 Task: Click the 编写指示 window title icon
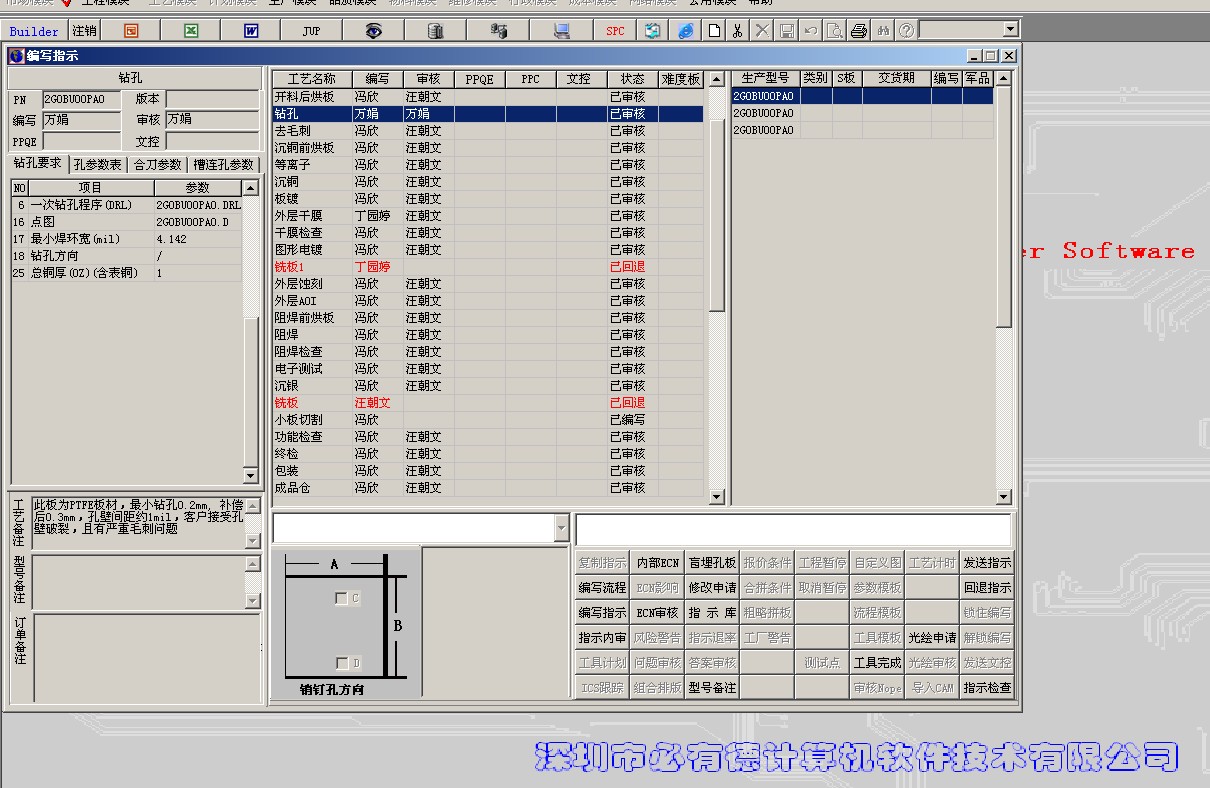16,56
